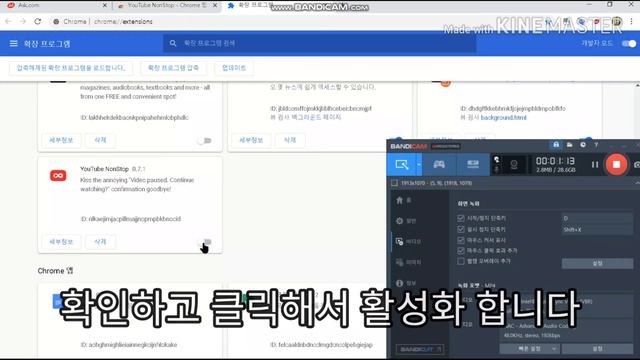The image size is (640, 360).
Task: Toggle the developer mode (개발자 모드) switch
Action: pos(629,43)
